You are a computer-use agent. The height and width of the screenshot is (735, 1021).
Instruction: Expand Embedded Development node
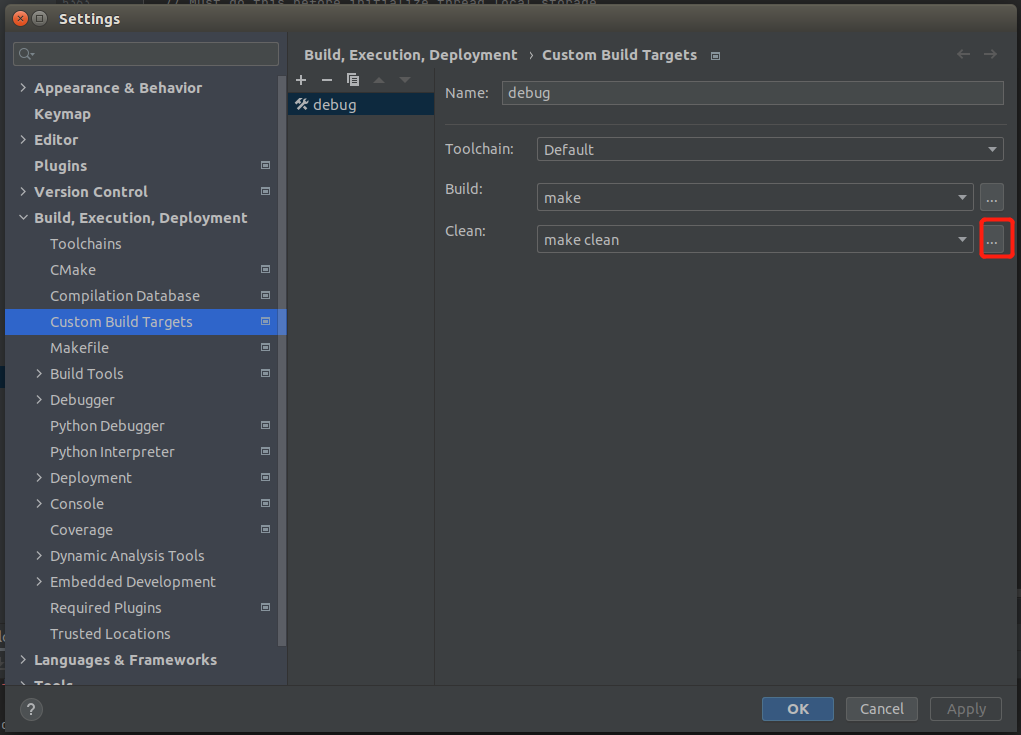click(39, 582)
